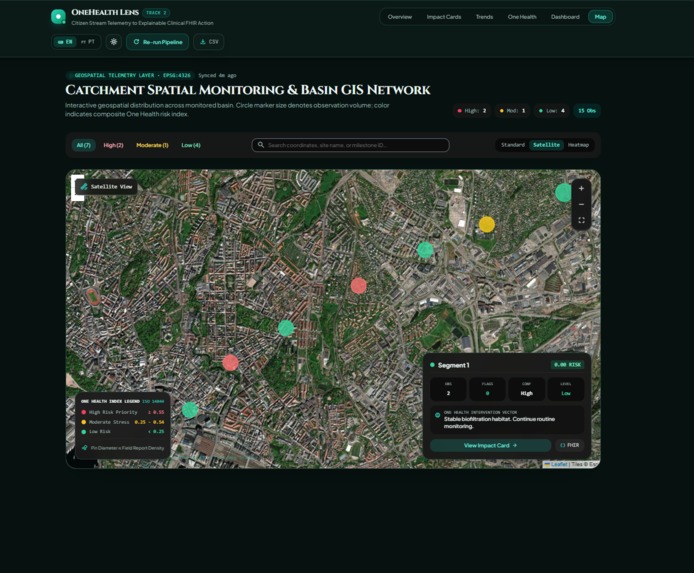Viewport: 694px width, 573px height.
Task: Filter sites by All (7)
Action: (84, 145)
